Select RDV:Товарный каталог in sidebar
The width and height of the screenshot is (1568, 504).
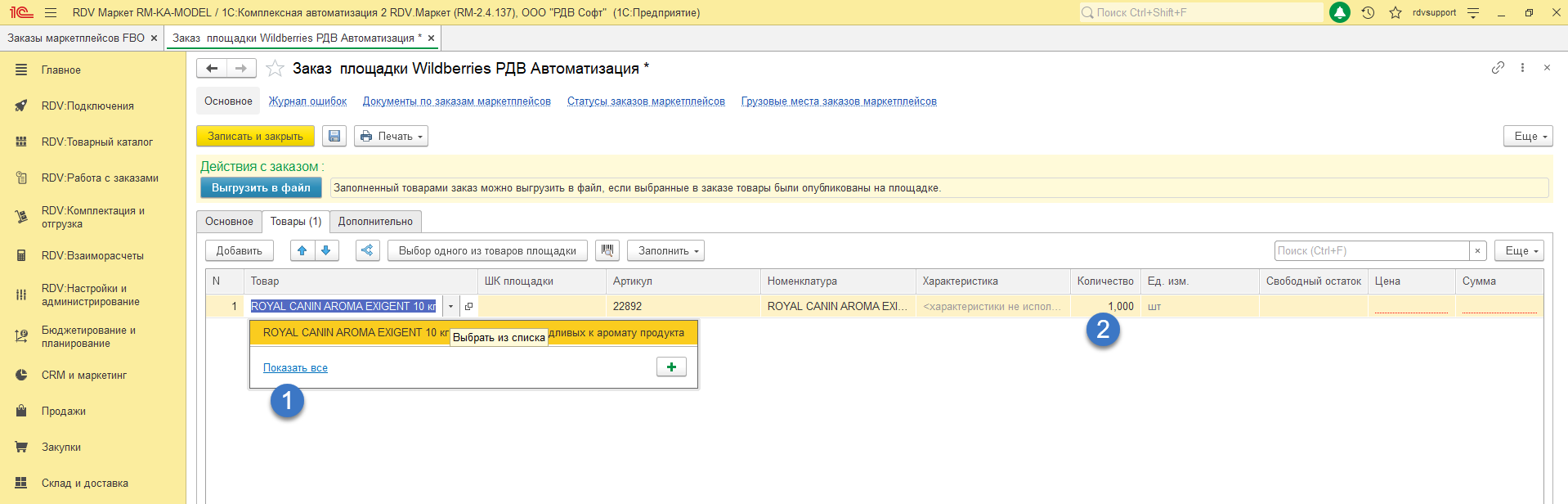point(96,142)
